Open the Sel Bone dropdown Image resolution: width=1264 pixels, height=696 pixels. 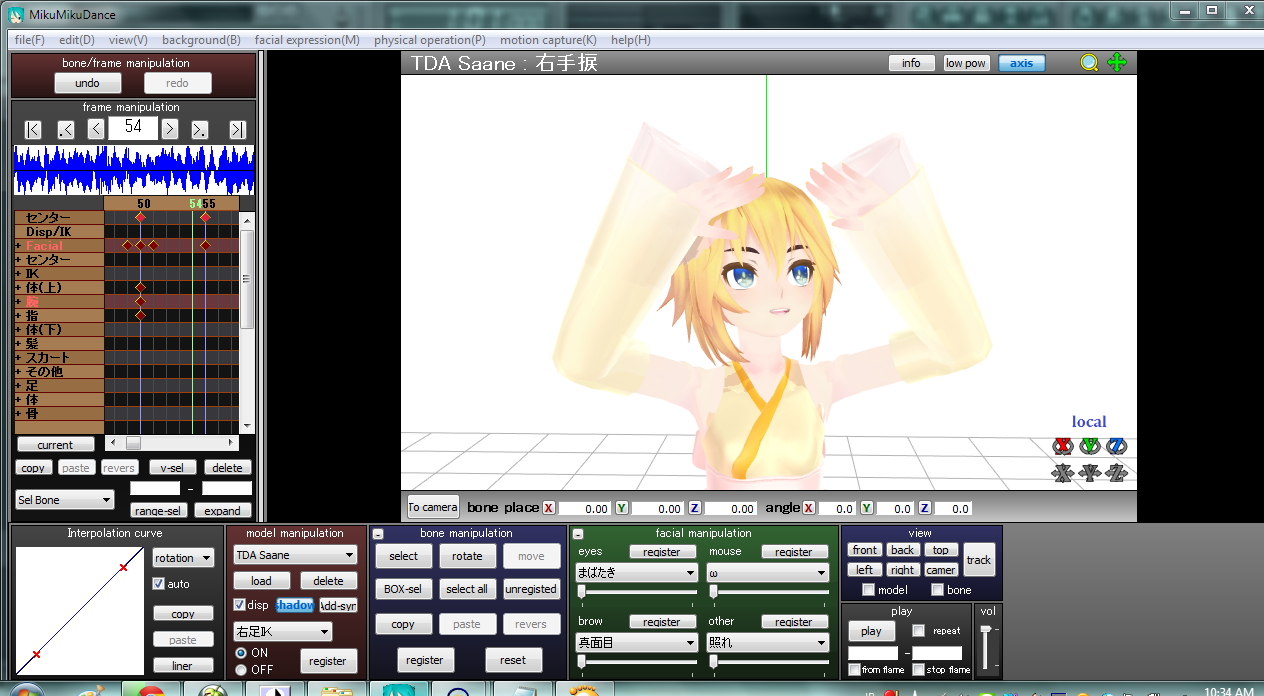(x=65, y=500)
